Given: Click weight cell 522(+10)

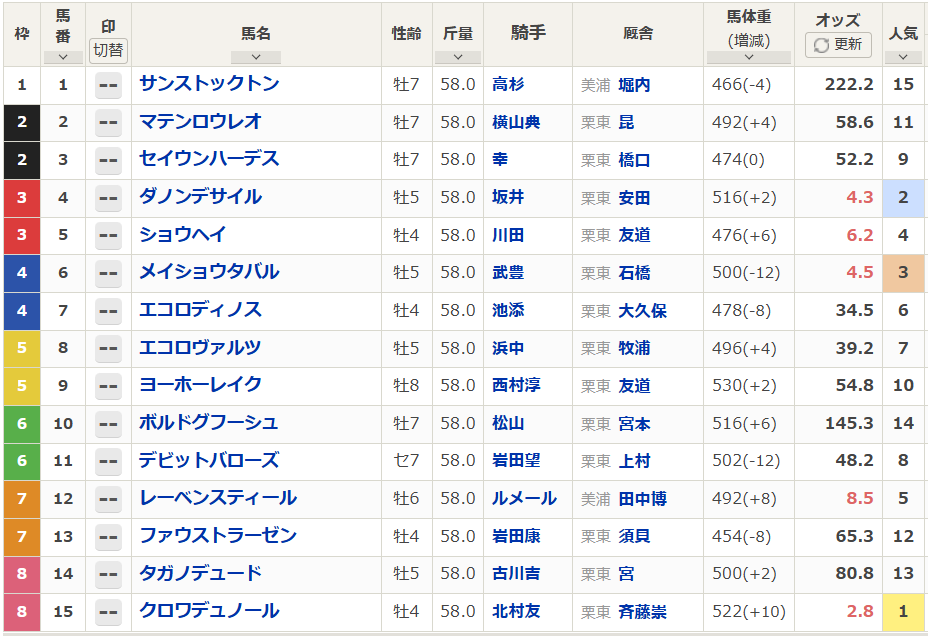Looking at the screenshot, I should (x=749, y=612).
